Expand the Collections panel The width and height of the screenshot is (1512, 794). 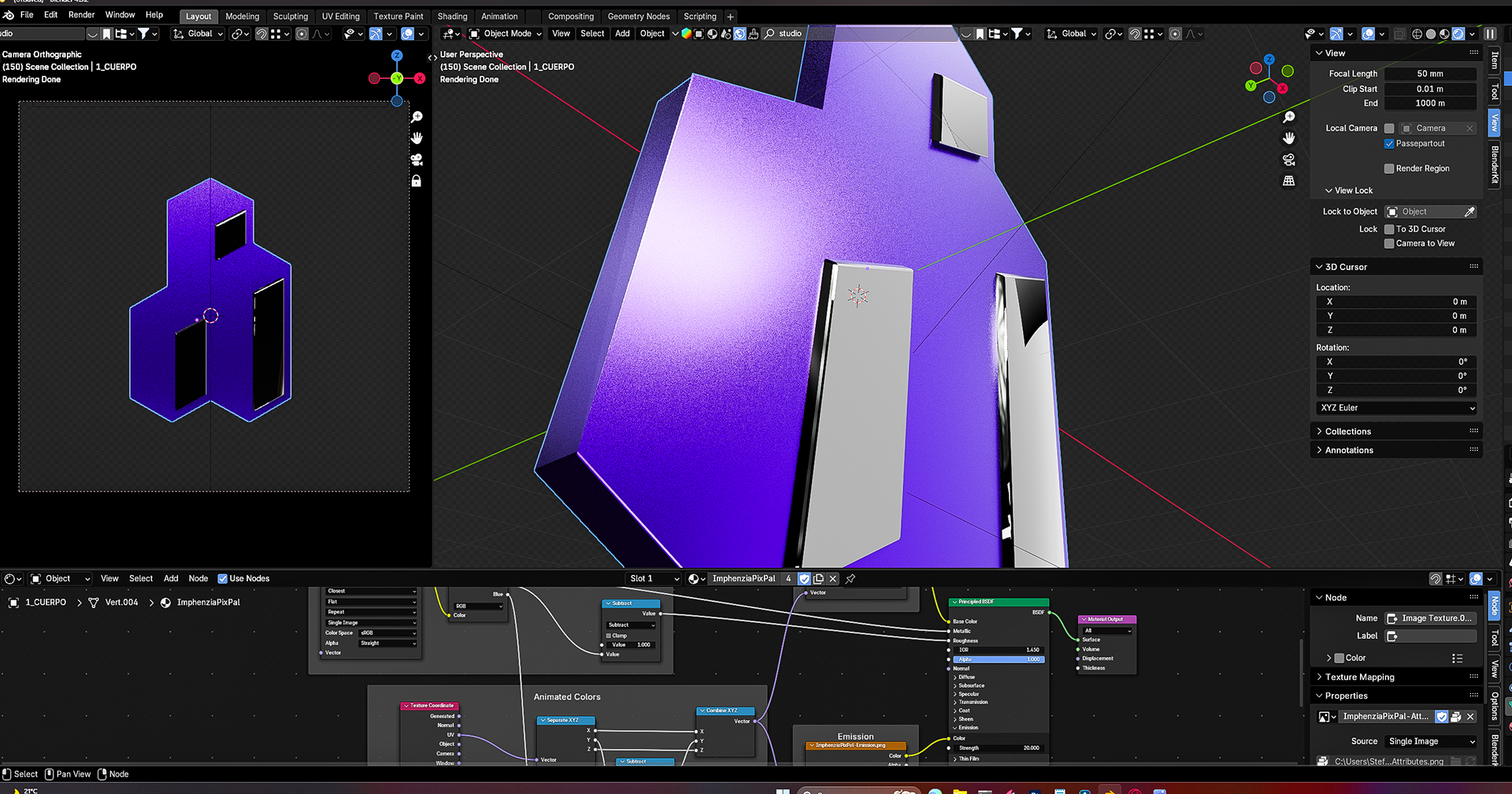pyautogui.click(x=1347, y=432)
